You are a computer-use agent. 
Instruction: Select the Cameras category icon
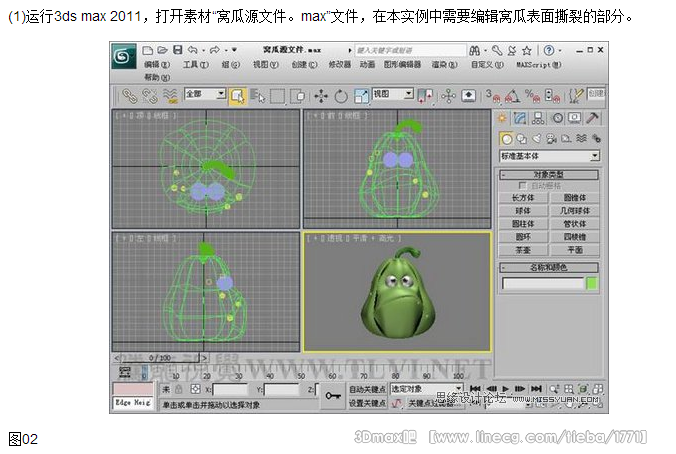coord(551,139)
